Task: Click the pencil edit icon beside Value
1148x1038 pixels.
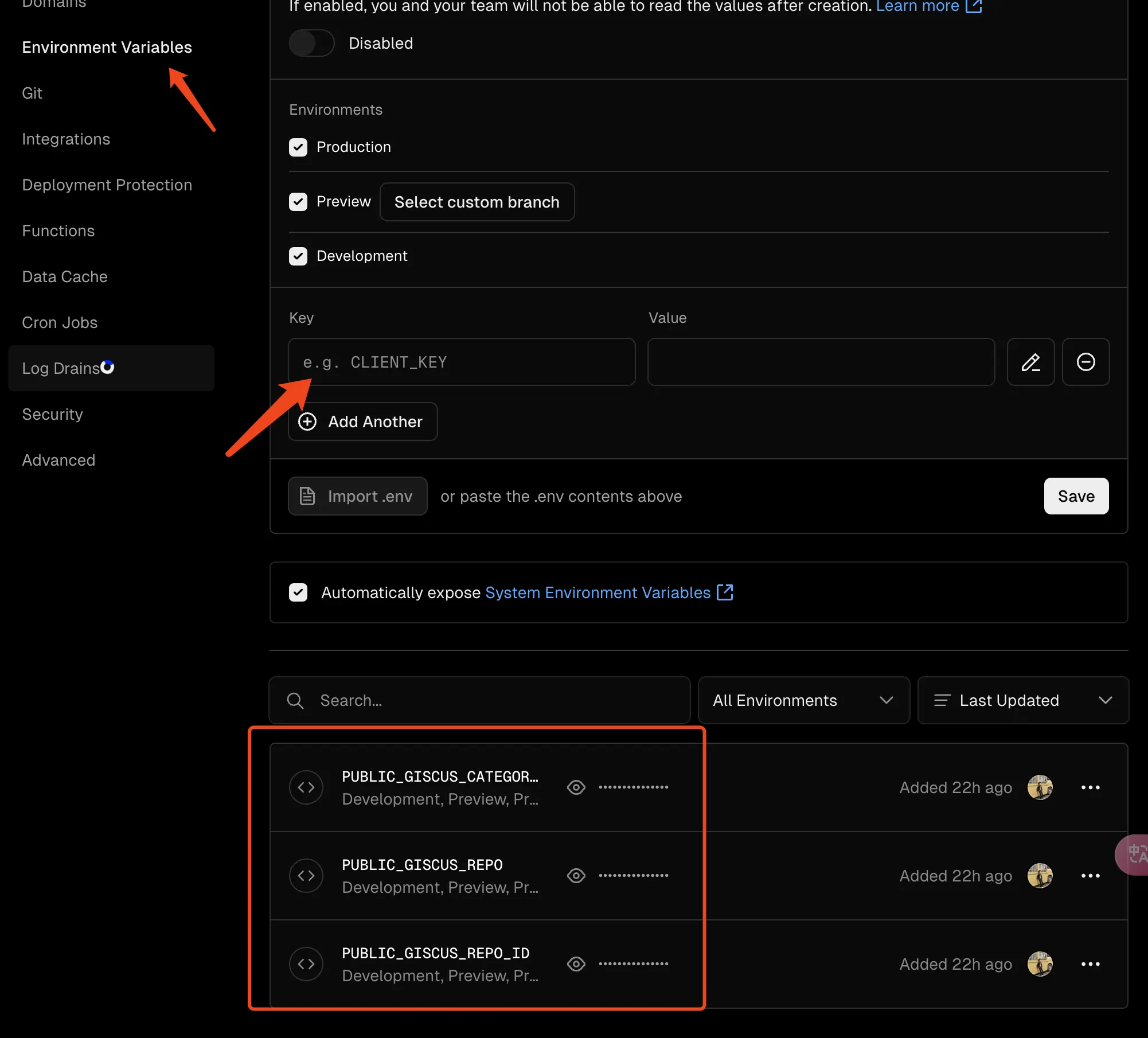Action: (x=1031, y=362)
